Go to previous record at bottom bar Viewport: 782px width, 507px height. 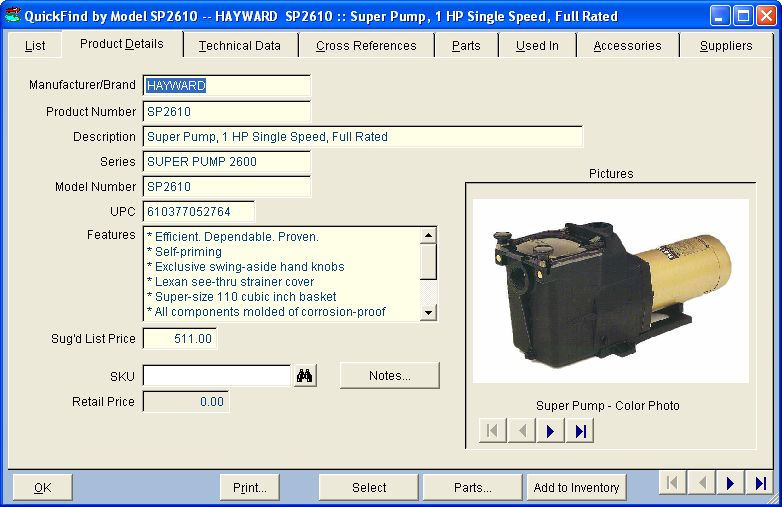702,483
